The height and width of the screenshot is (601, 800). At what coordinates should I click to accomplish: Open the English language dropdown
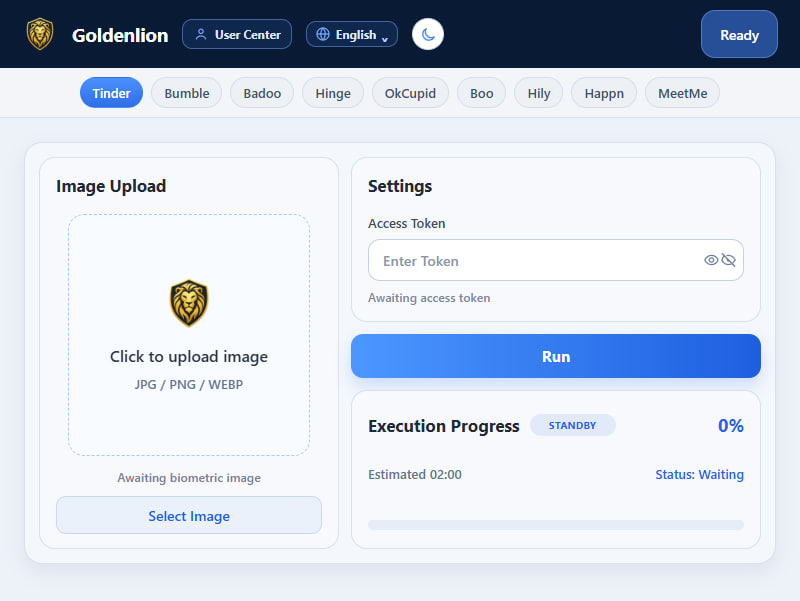(x=352, y=34)
